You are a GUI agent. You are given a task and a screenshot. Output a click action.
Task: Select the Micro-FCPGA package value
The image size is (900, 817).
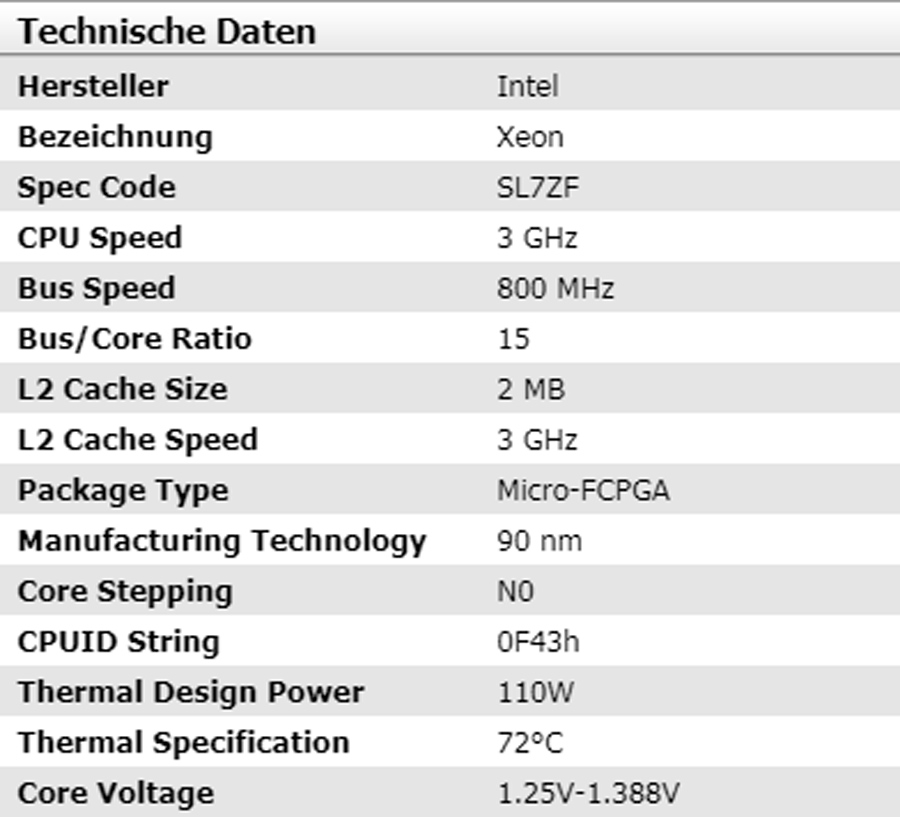pos(584,491)
